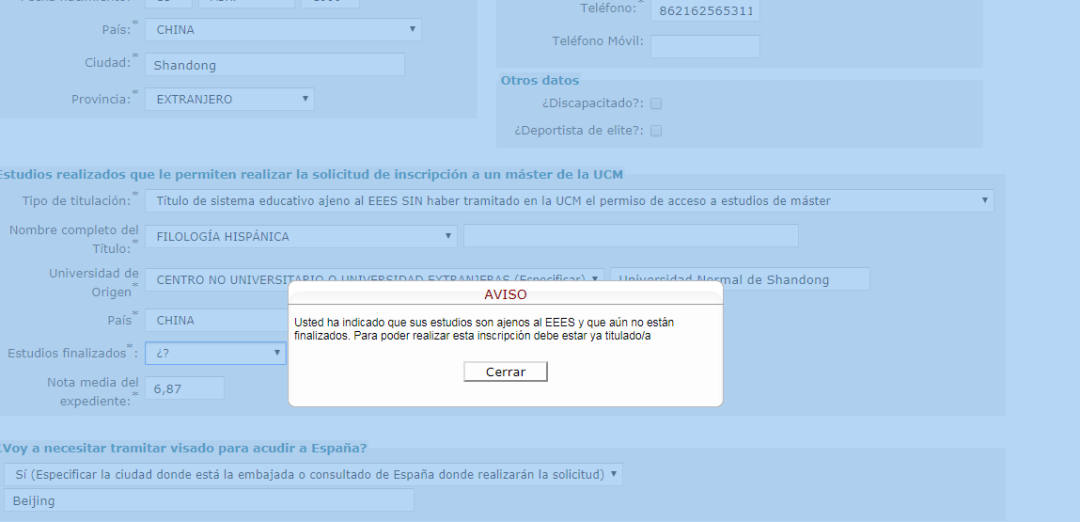Image resolution: width=1080 pixels, height=522 pixels.
Task: Open the visa requirement dropdown starting with Sí
Action: coord(313,474)
